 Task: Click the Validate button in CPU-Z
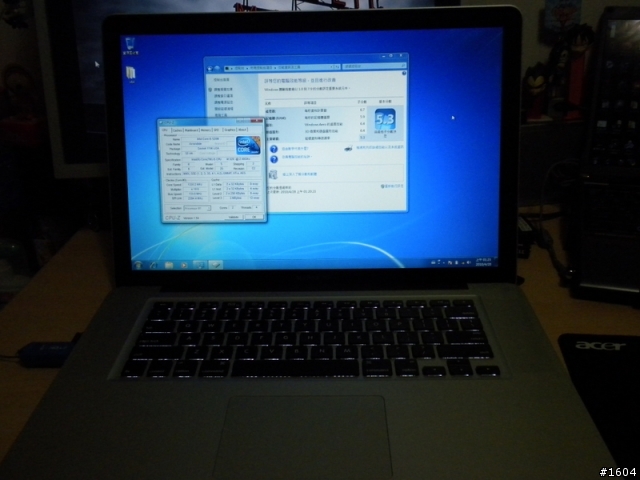click(x=234, y=217)
